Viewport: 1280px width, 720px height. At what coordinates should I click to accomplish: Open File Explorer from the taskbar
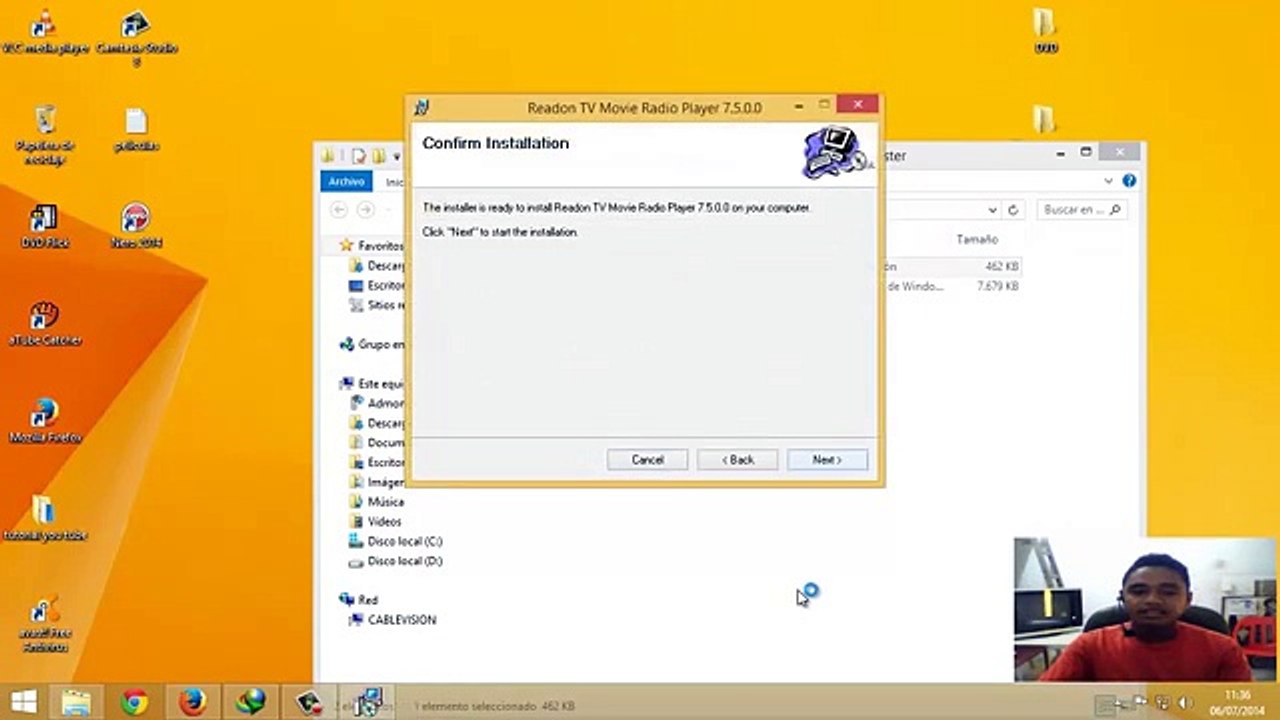coord(77,702)
